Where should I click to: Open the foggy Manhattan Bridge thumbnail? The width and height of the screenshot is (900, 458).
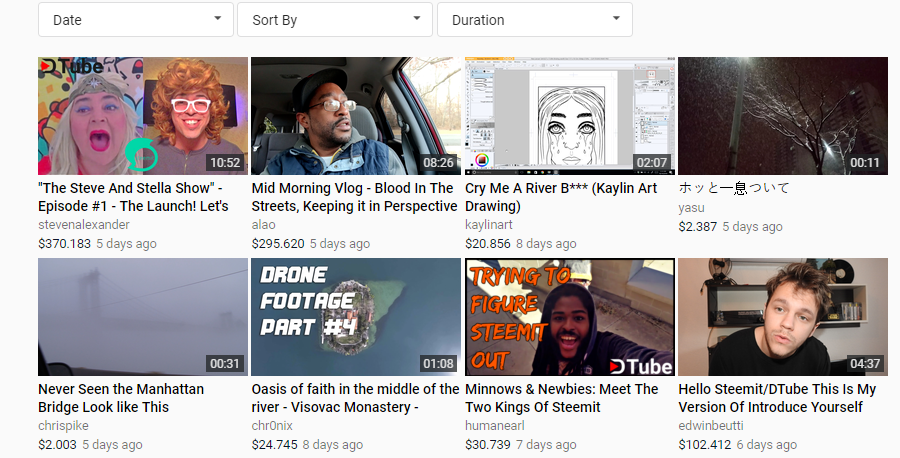pyautogui.click(x=143, y=317)
